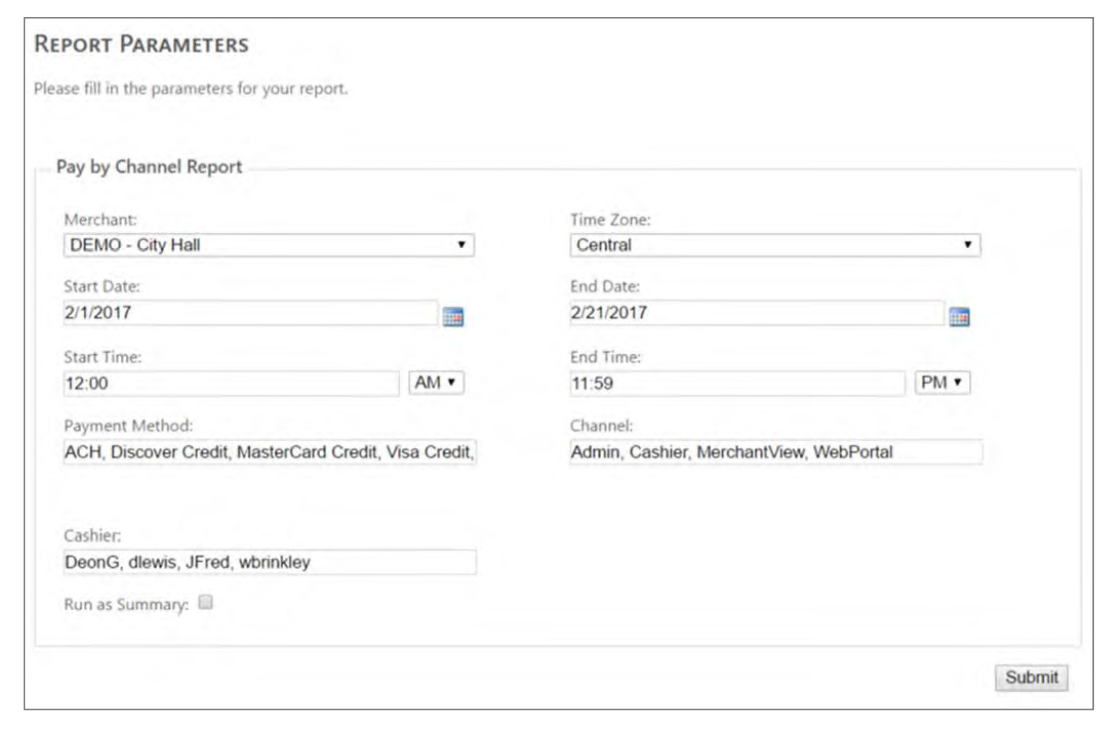1118x732 pixels.
Task: Open the Start Time AM selector
Action: click(x=439, y=382)
